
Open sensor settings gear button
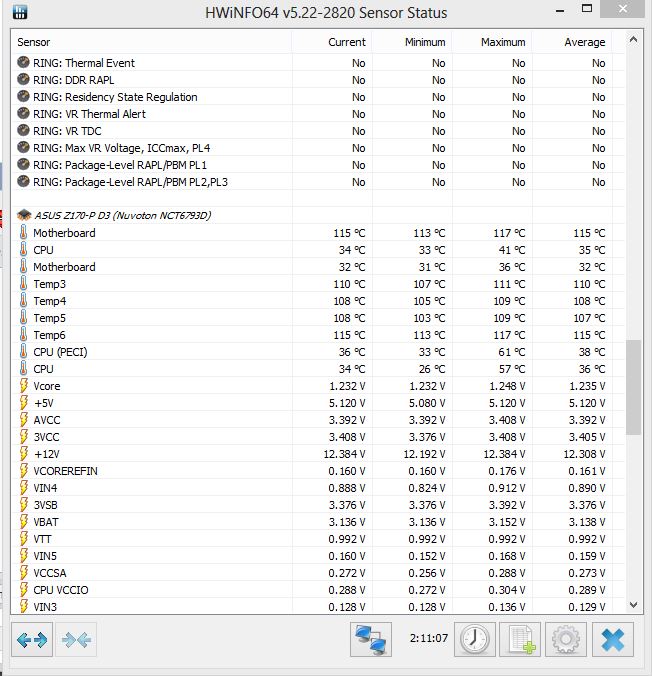pyautogui.click(x=566, y=639)
